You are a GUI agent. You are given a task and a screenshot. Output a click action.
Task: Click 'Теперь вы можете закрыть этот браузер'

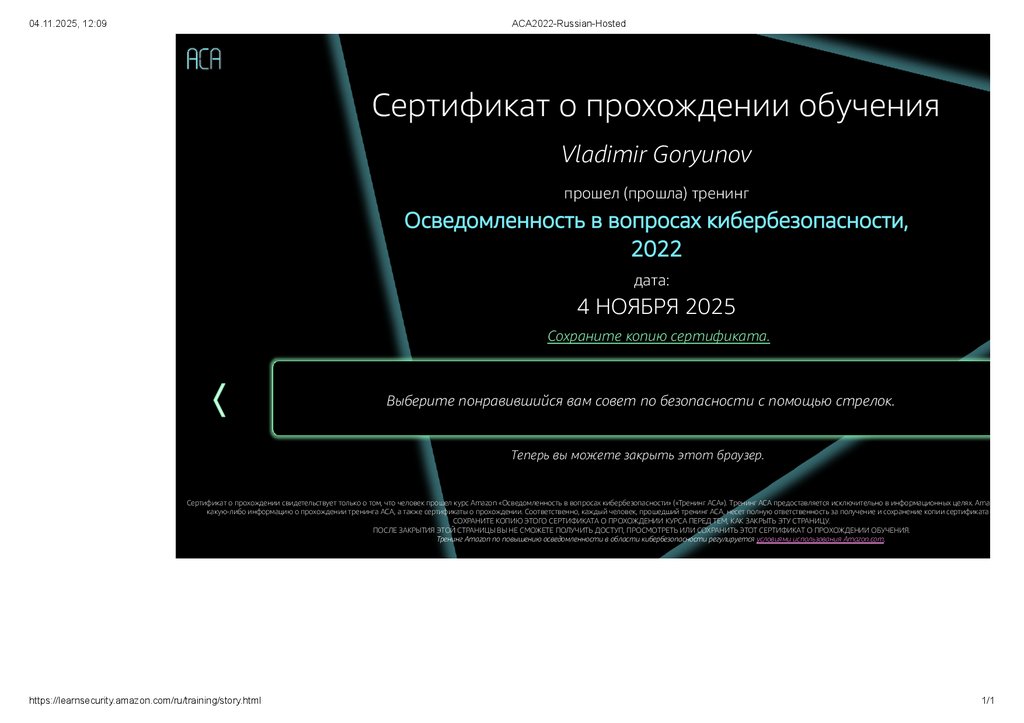[x=637, y=455]
